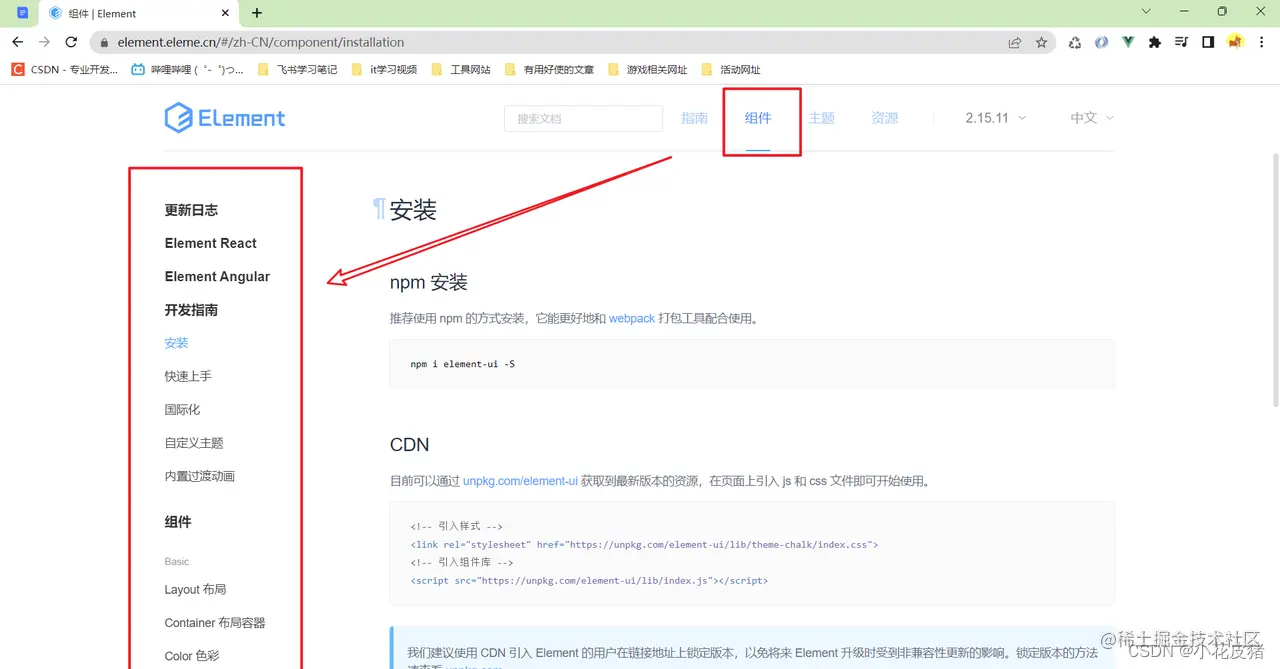The image size is (1280, 669).
Task: Open the Chrome profile avatar
Action: click(1235, 42)
